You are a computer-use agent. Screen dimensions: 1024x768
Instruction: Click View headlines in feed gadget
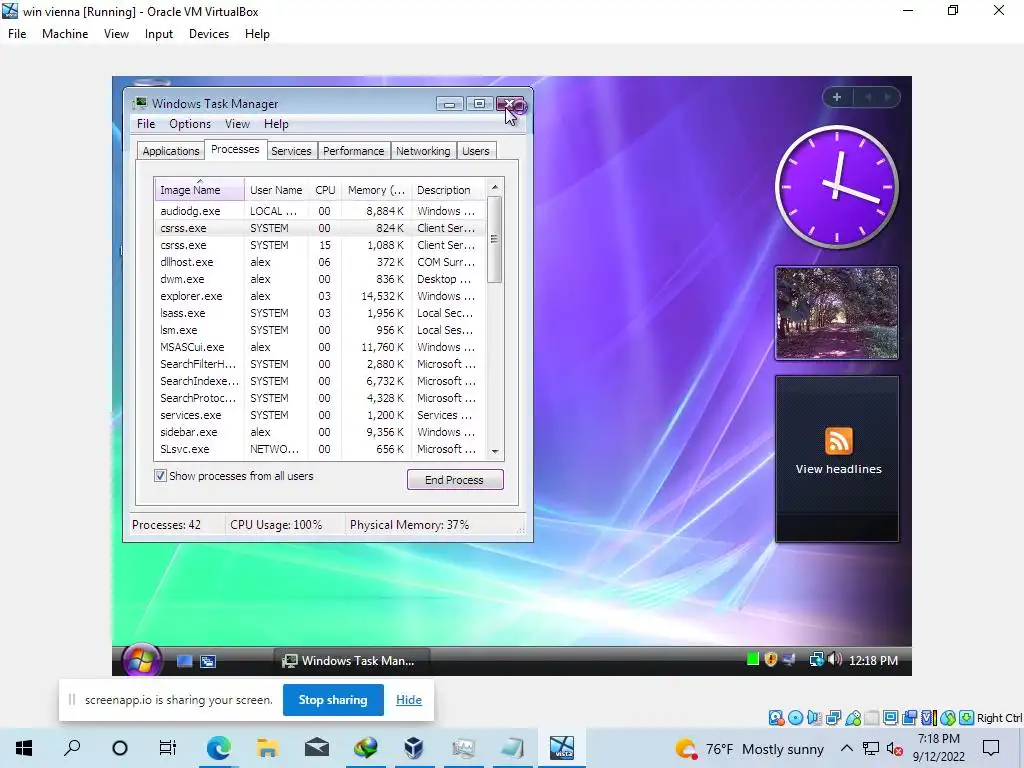tap(839, 469)
